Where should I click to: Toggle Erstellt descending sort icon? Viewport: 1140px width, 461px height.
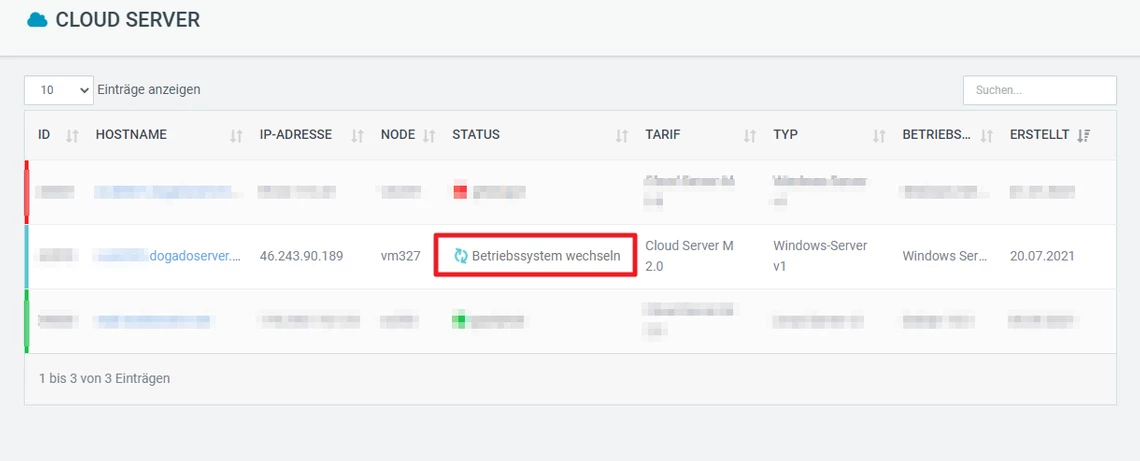[x=1085, y=136]
